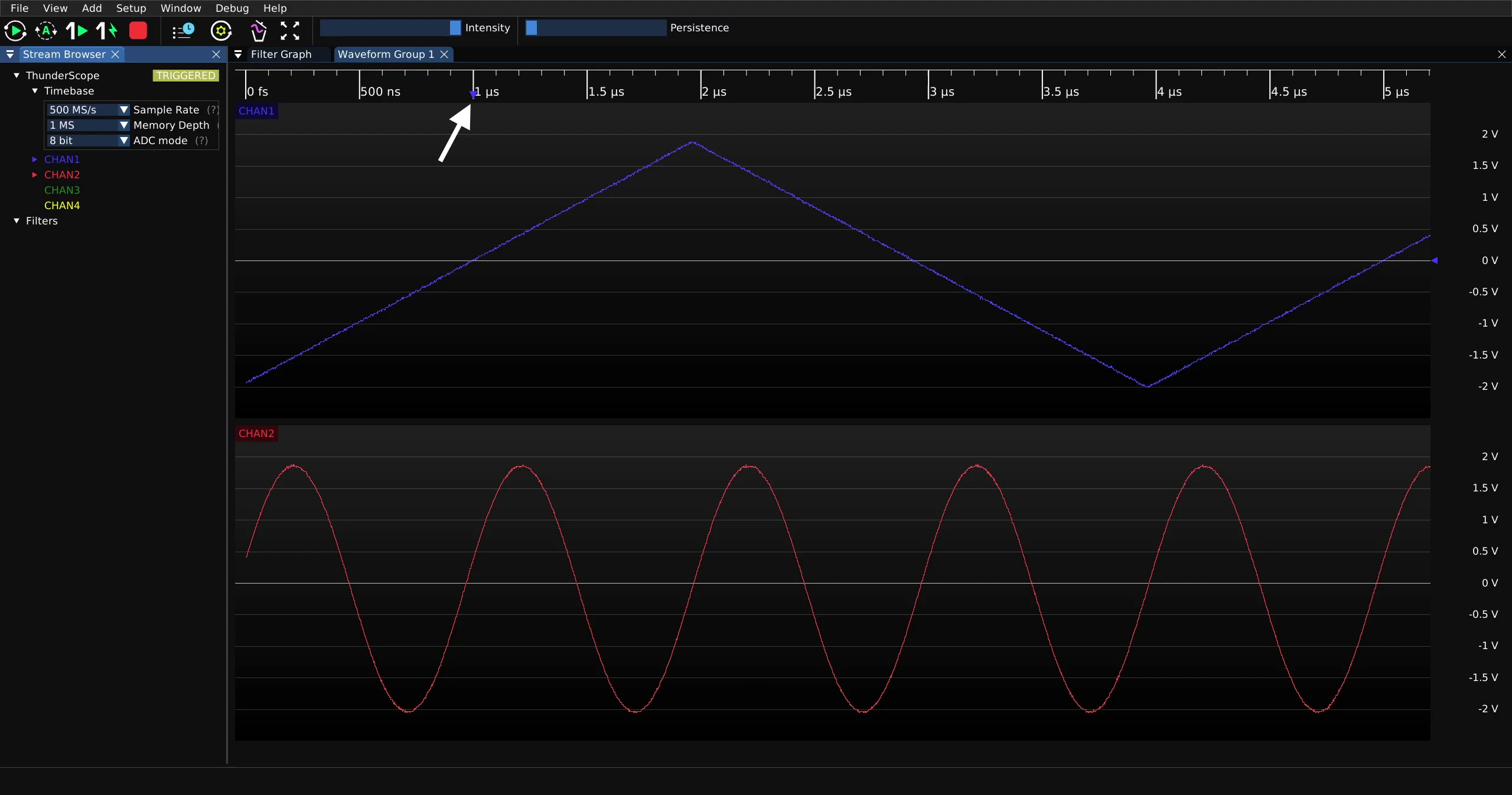Open the Sample Rate dropdown showing 500 MS/s
The image size is (1512, 795).
[x=87, y=110]
